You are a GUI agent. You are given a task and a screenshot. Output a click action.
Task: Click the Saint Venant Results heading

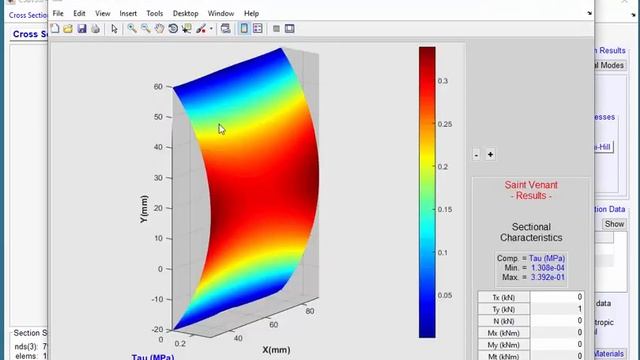531,190
